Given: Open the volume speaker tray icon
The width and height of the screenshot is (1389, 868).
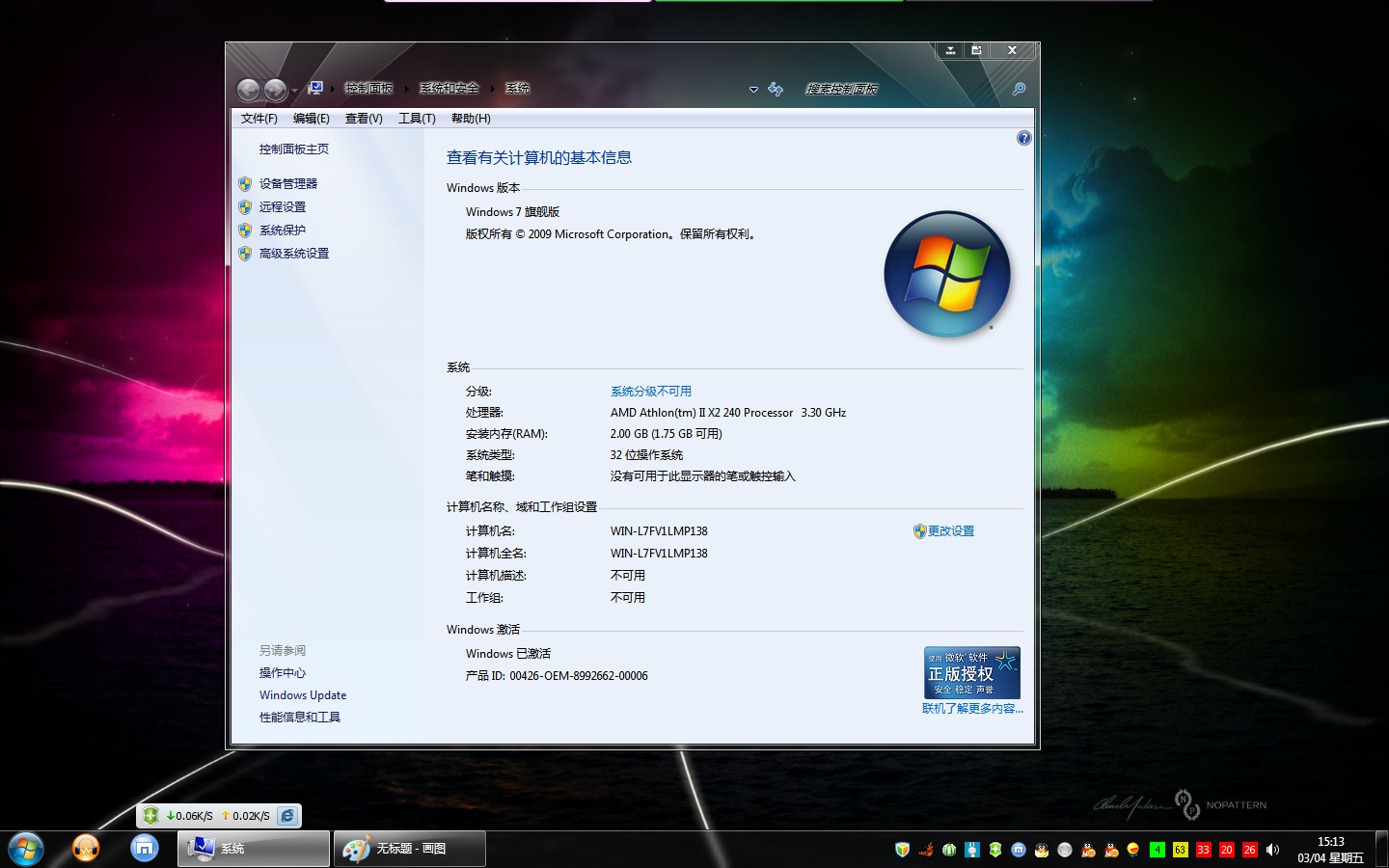Looking at the screenshot, I should pyautogui.click(x=1273, y=850).
